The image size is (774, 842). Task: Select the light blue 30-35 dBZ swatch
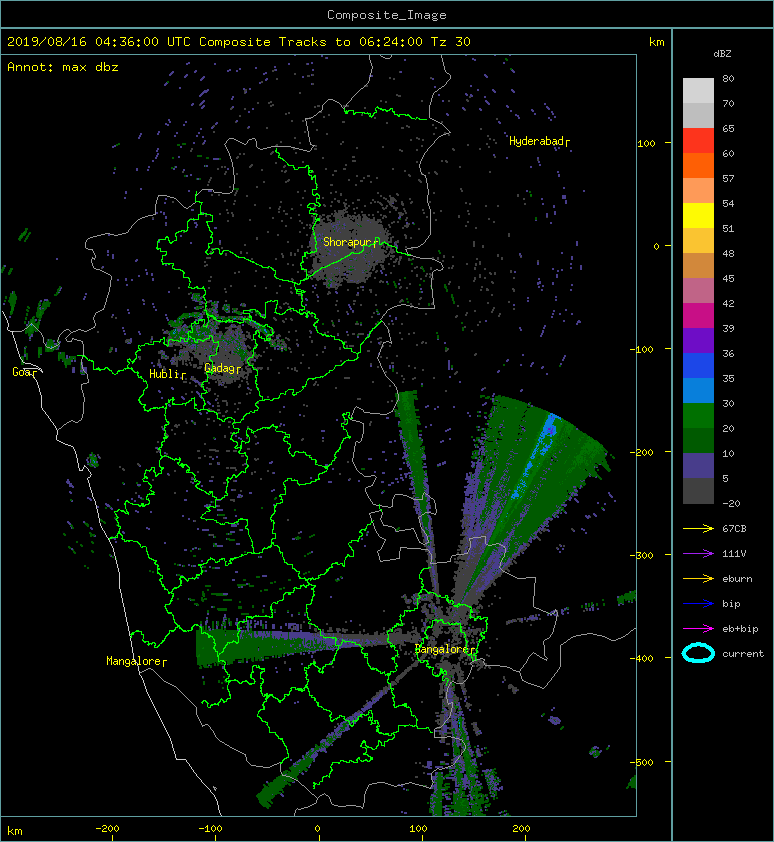[698, 390]
